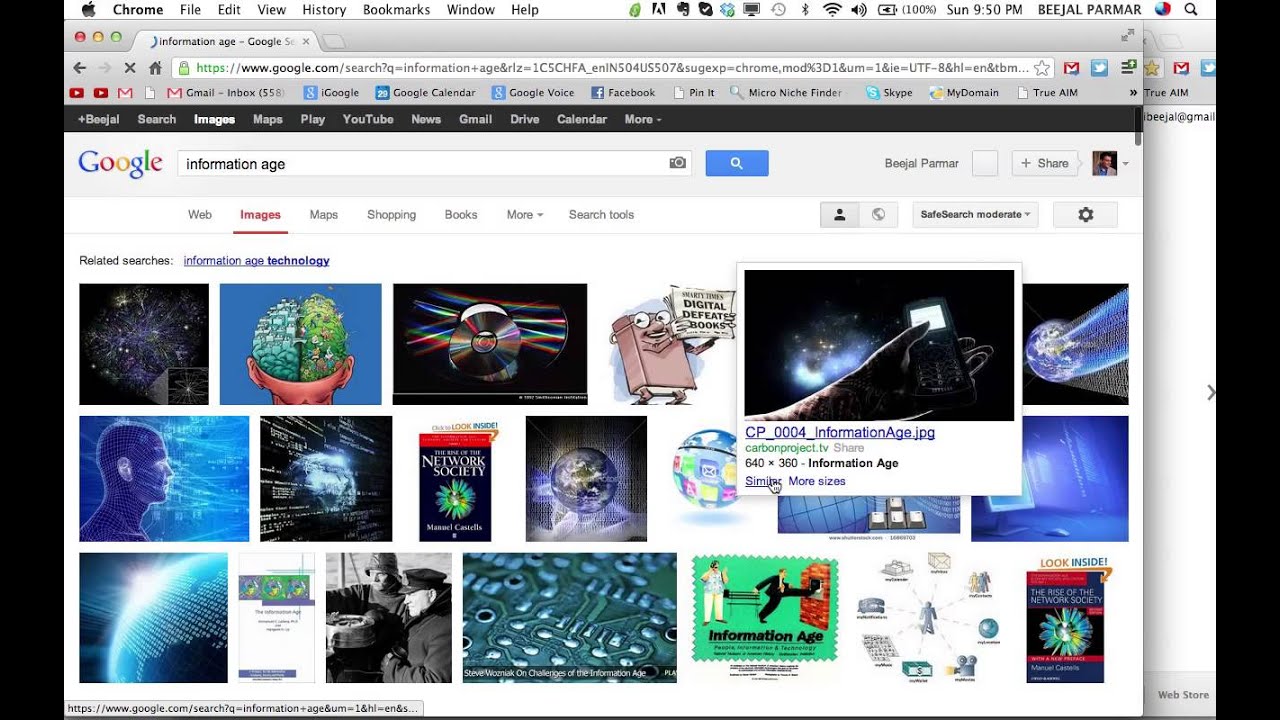1280x720 pixels.
Task: Click the + Share button
Action: pyautogui.click(x=1046, y=163)
